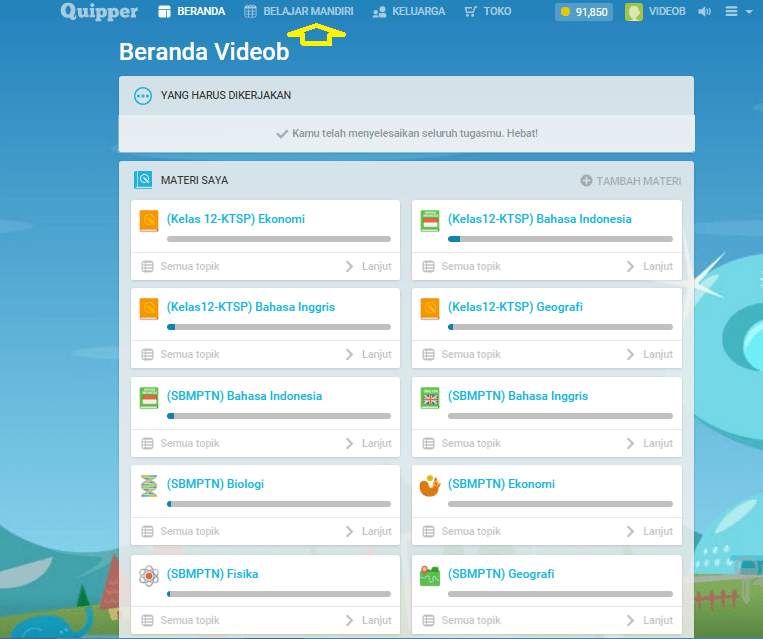The image size is (763, 639).
Task: Open the Beranda home tab
Action: tap(192, 11)
